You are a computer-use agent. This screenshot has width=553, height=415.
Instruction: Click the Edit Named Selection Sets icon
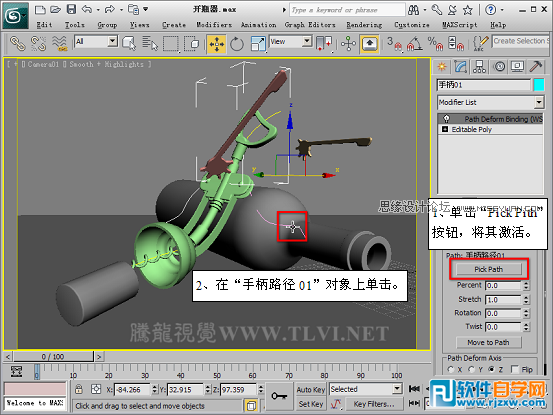(x=480, y=44)
